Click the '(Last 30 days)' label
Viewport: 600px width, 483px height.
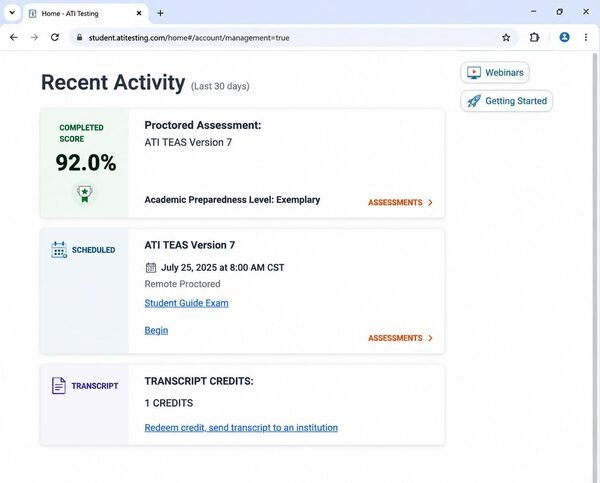(220, 86)
